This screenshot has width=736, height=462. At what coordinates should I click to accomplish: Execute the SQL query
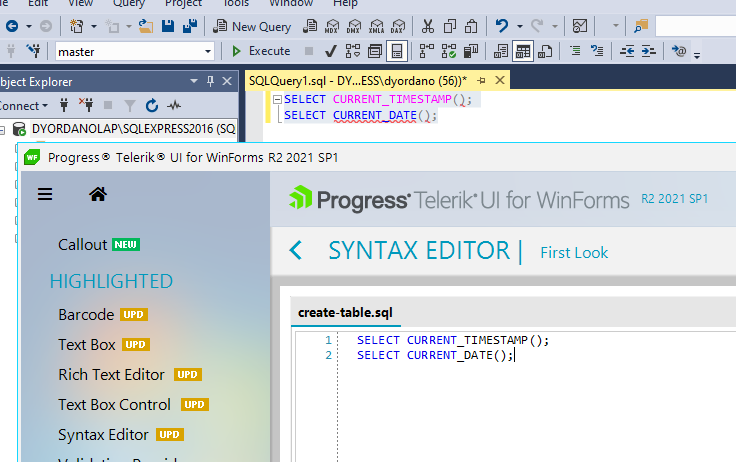point(261,51)
